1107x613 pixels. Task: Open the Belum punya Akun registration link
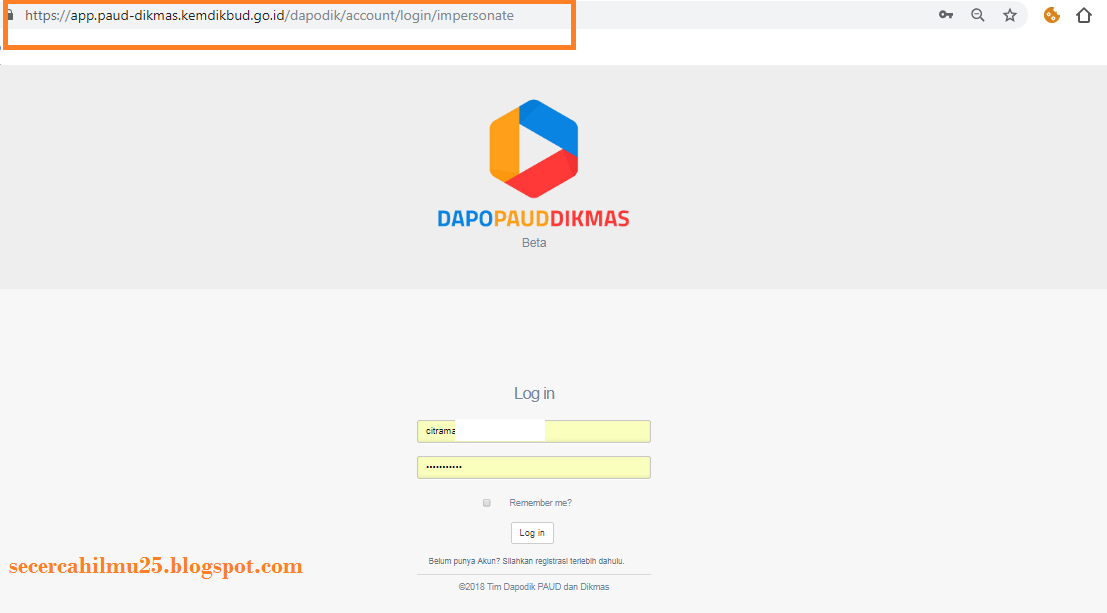tap(527, 561)
